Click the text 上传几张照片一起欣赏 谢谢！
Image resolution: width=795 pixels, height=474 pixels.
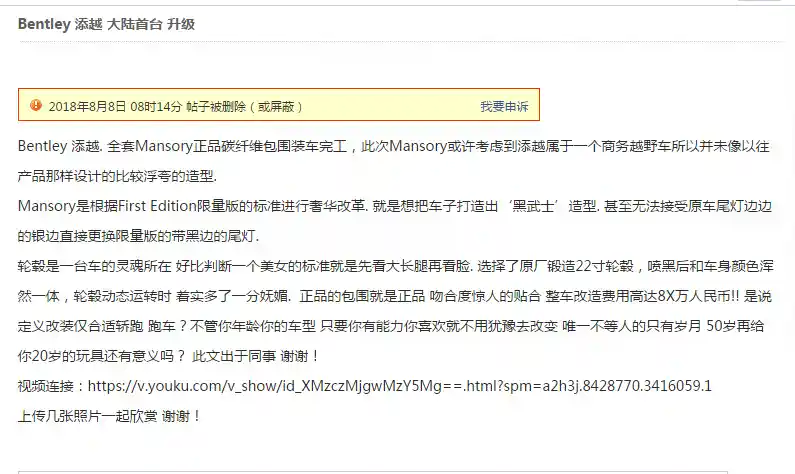pyautogui.click(x=110, y=416)
